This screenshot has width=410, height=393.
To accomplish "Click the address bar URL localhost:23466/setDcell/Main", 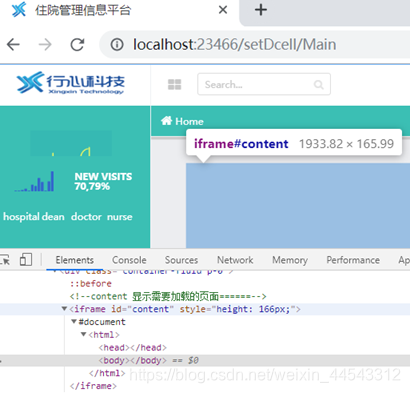I will (x=234, y=44).
